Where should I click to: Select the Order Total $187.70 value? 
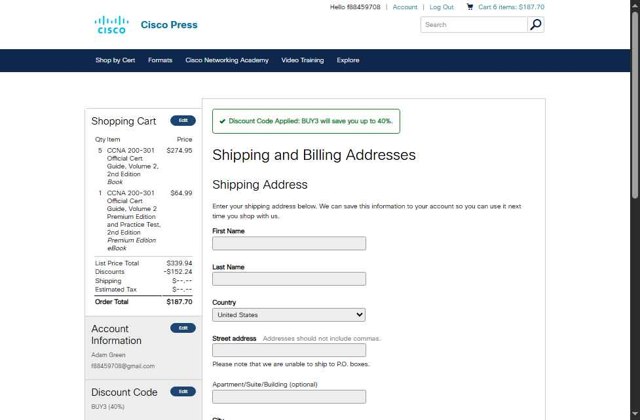click(179, 302)
